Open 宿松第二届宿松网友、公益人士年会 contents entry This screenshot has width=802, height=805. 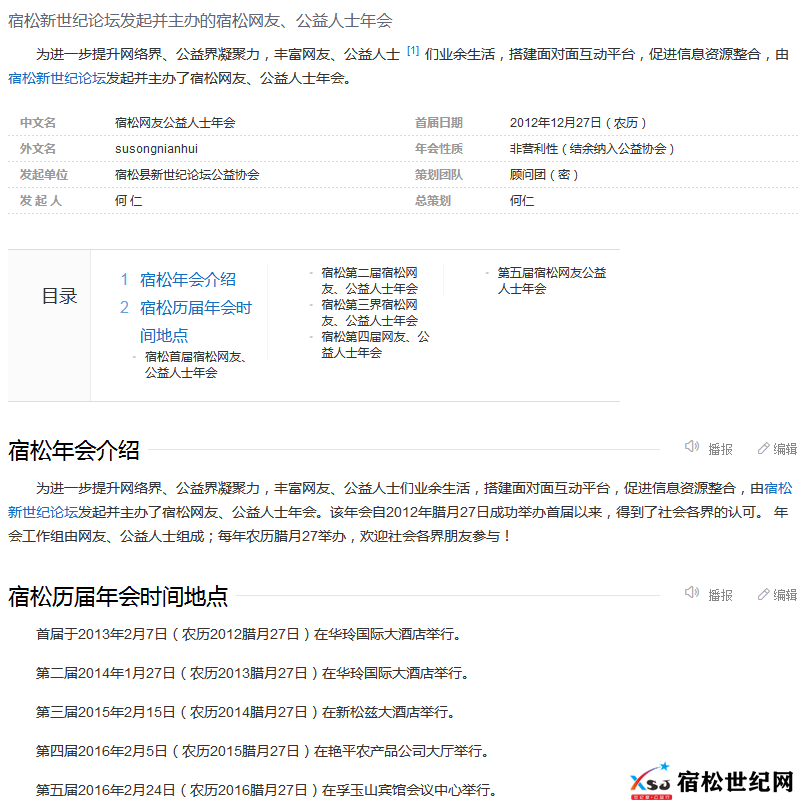click(x=369, y=280)
